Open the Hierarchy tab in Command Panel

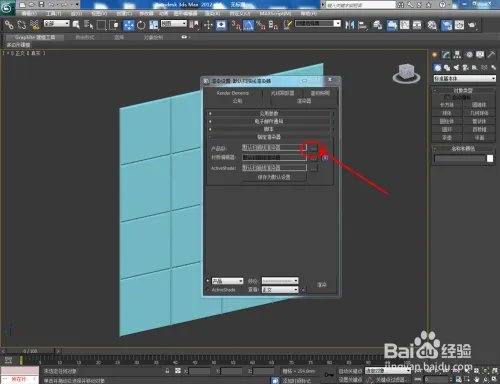coord(457,55)
